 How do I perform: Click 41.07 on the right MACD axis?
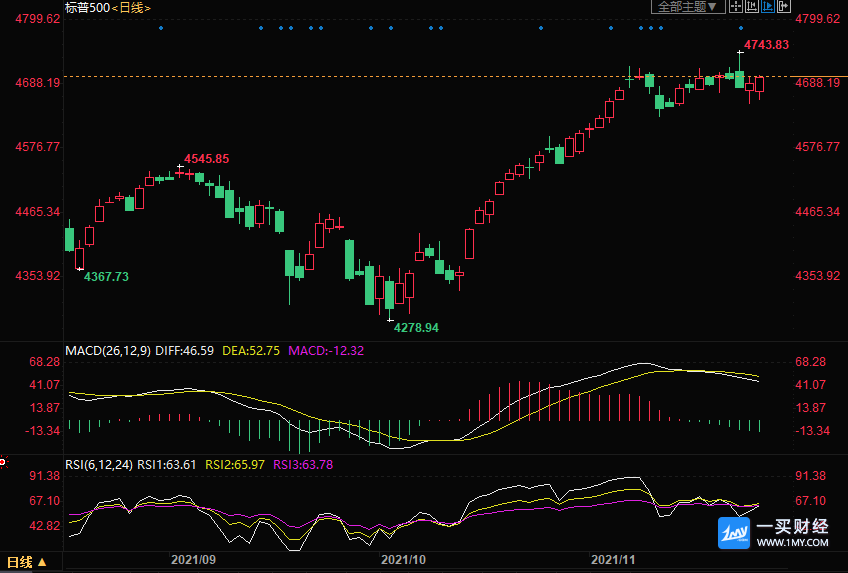[810, 385]
